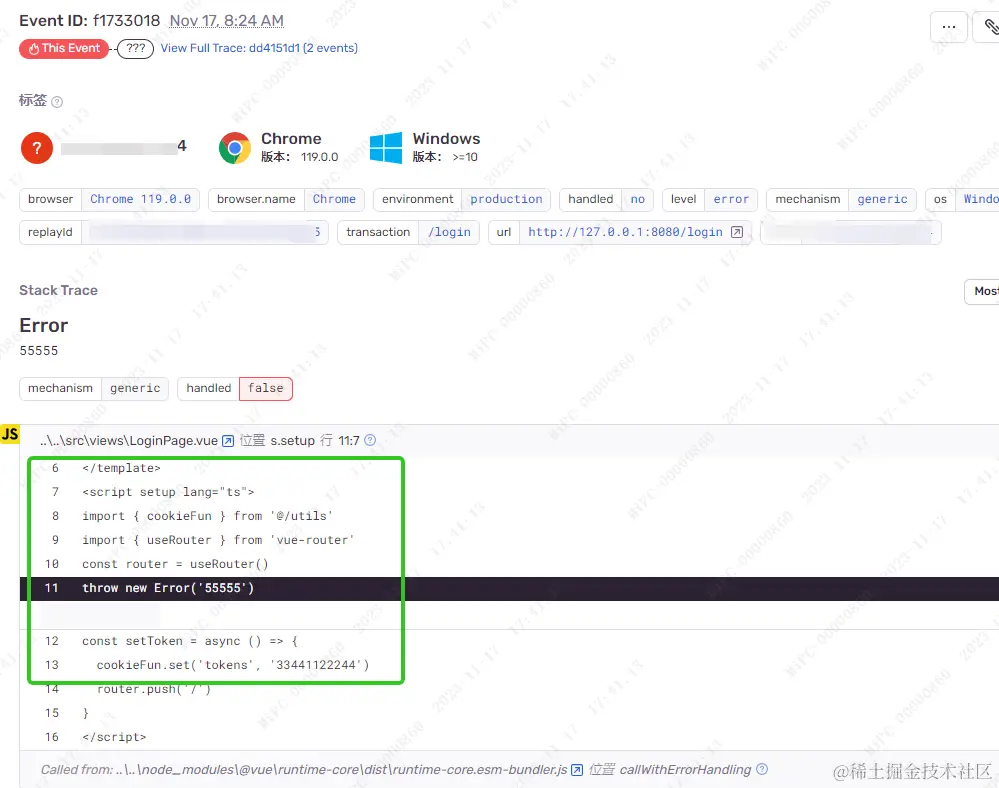Open the ellipsis more actions button

(x=949, y=27)
